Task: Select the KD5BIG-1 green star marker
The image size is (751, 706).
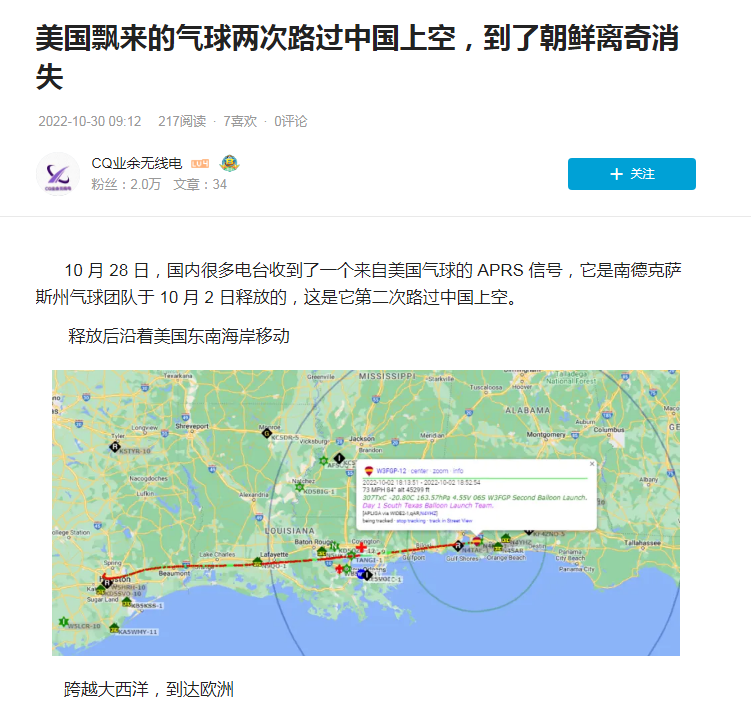Action: (x=299, y=488)
